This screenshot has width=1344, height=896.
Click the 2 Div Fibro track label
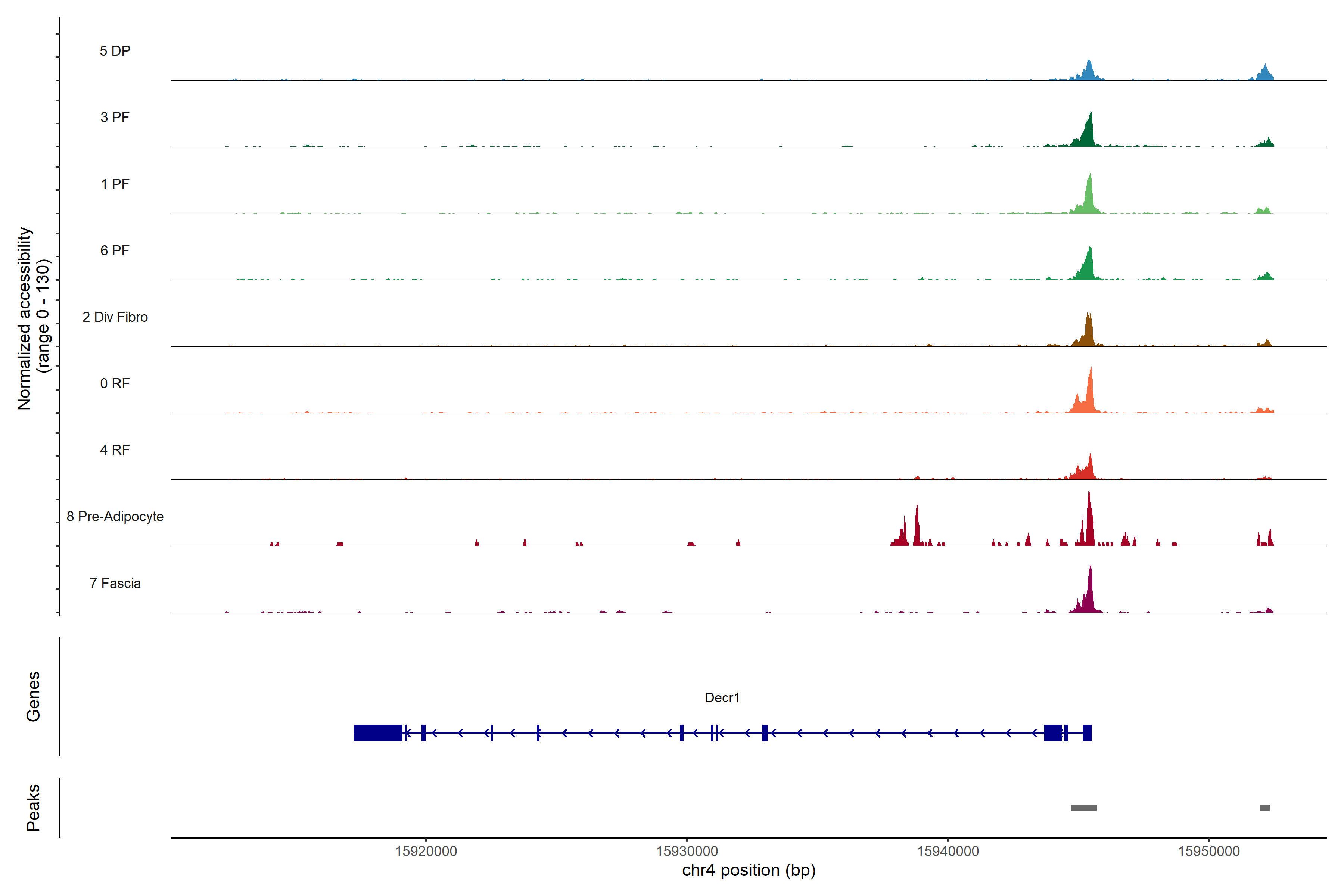tap(115, 317)
